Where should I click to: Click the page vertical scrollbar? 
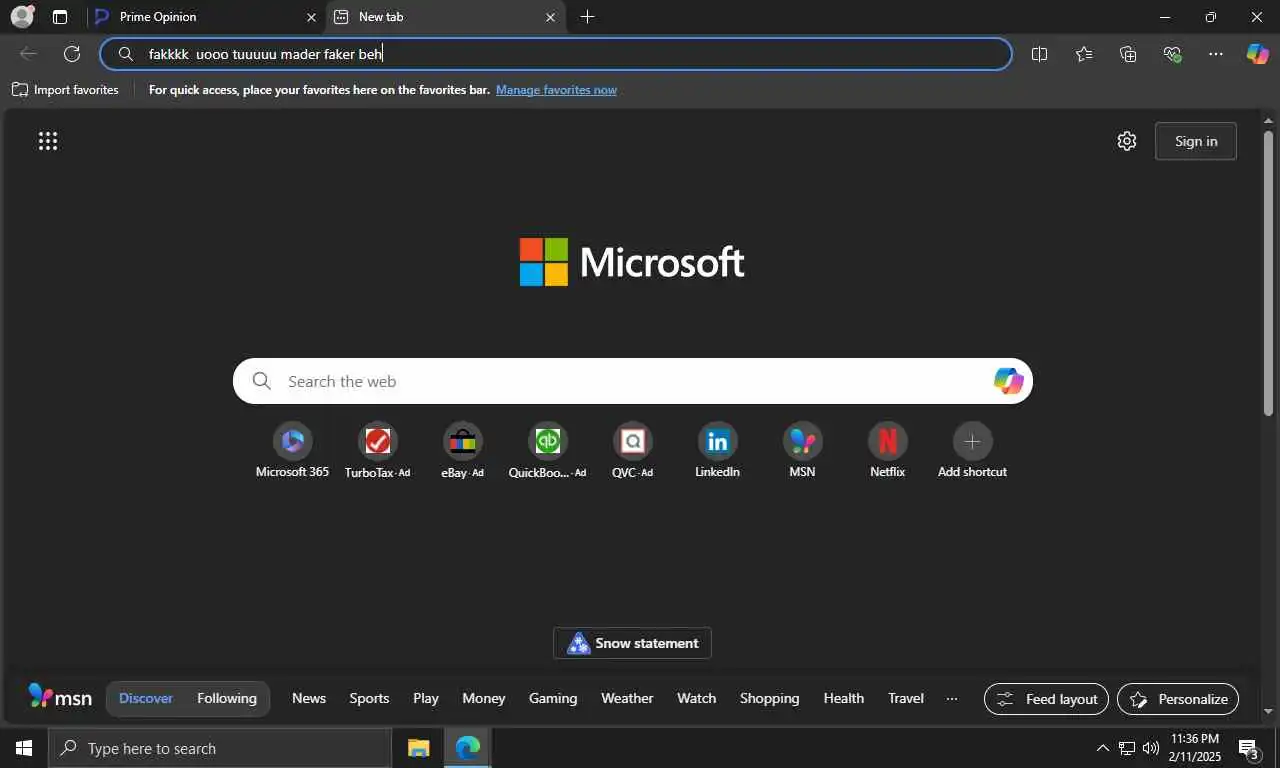(x=1268, y=272)
